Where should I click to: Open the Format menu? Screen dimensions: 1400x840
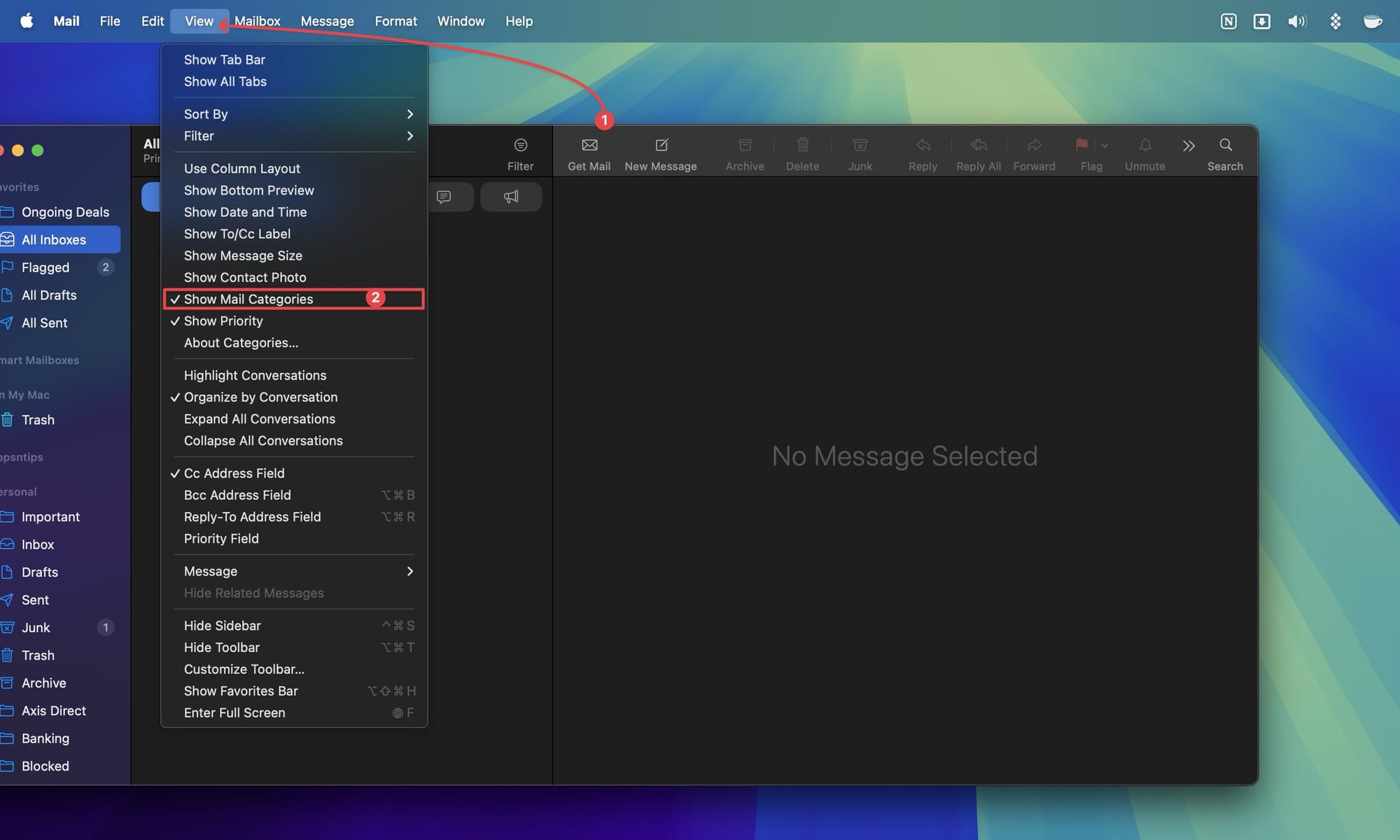pyautogui.click(x=395, y=21)
